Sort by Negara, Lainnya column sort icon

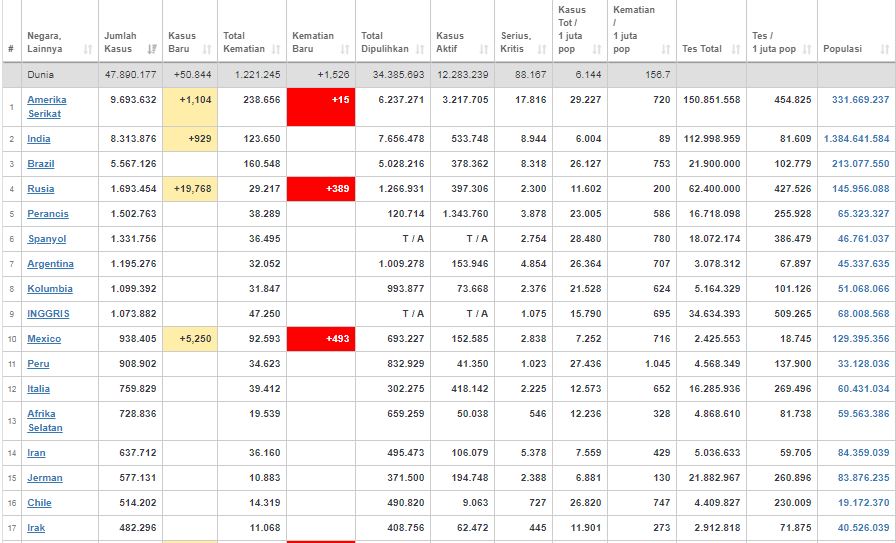click(88, 49)
